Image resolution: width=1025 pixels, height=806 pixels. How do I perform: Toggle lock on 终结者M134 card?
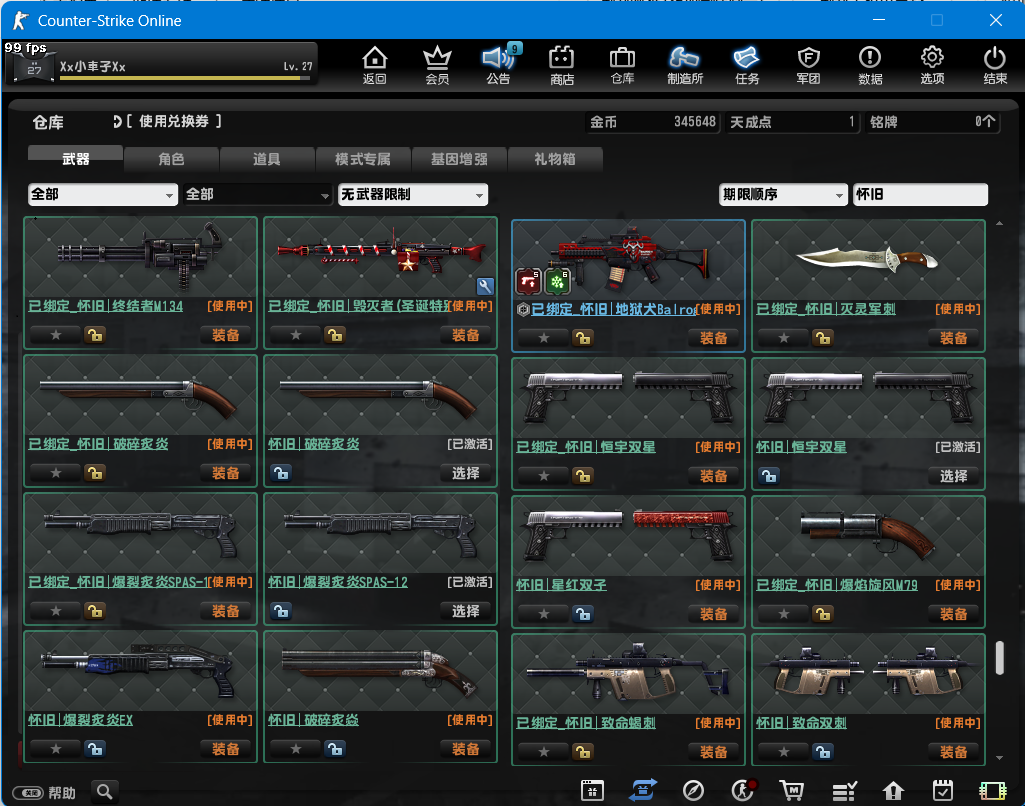click(x=95, y=335)
